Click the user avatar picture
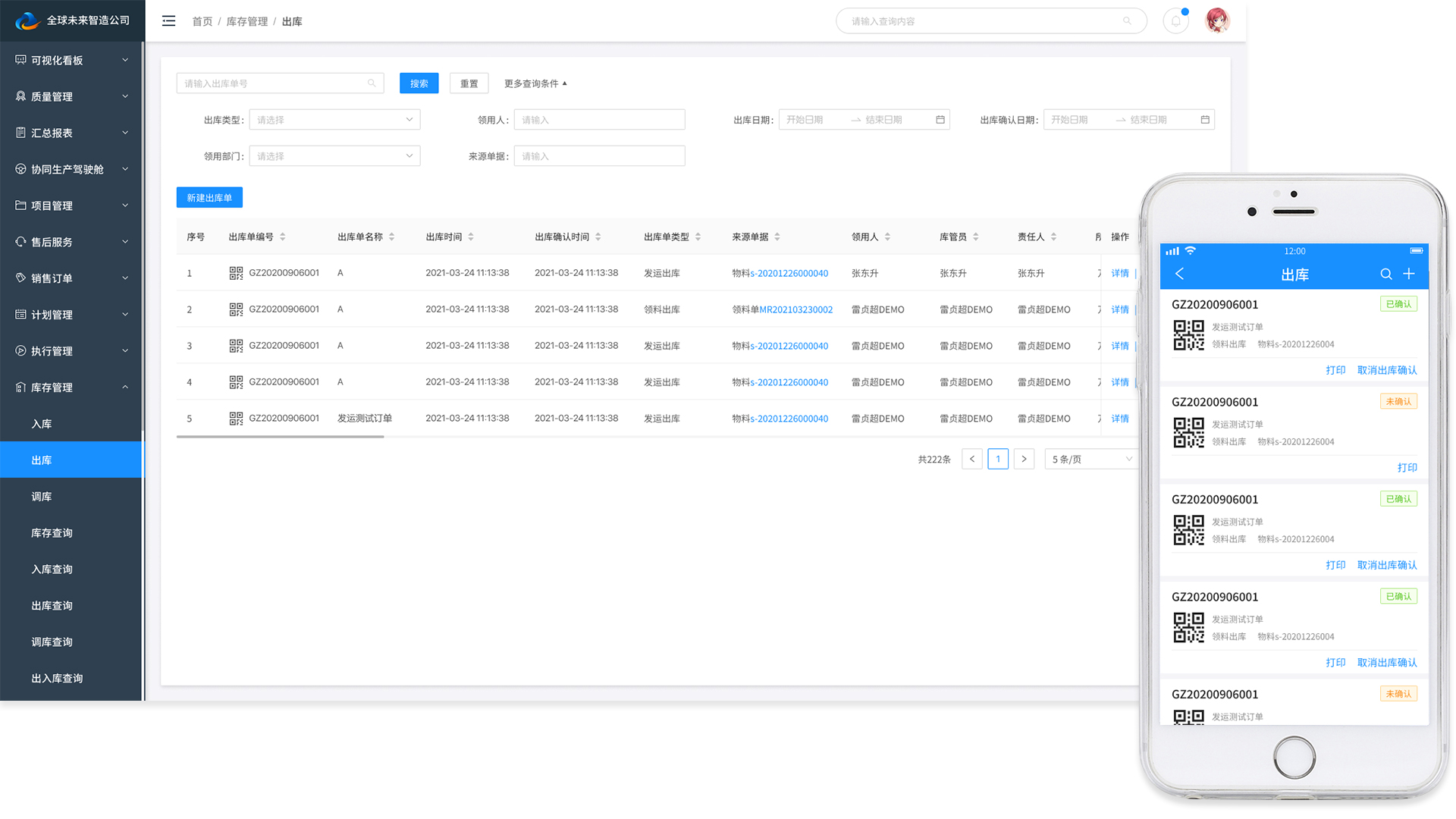This screenshot has width=1456, height=819. coord(1218,20)
